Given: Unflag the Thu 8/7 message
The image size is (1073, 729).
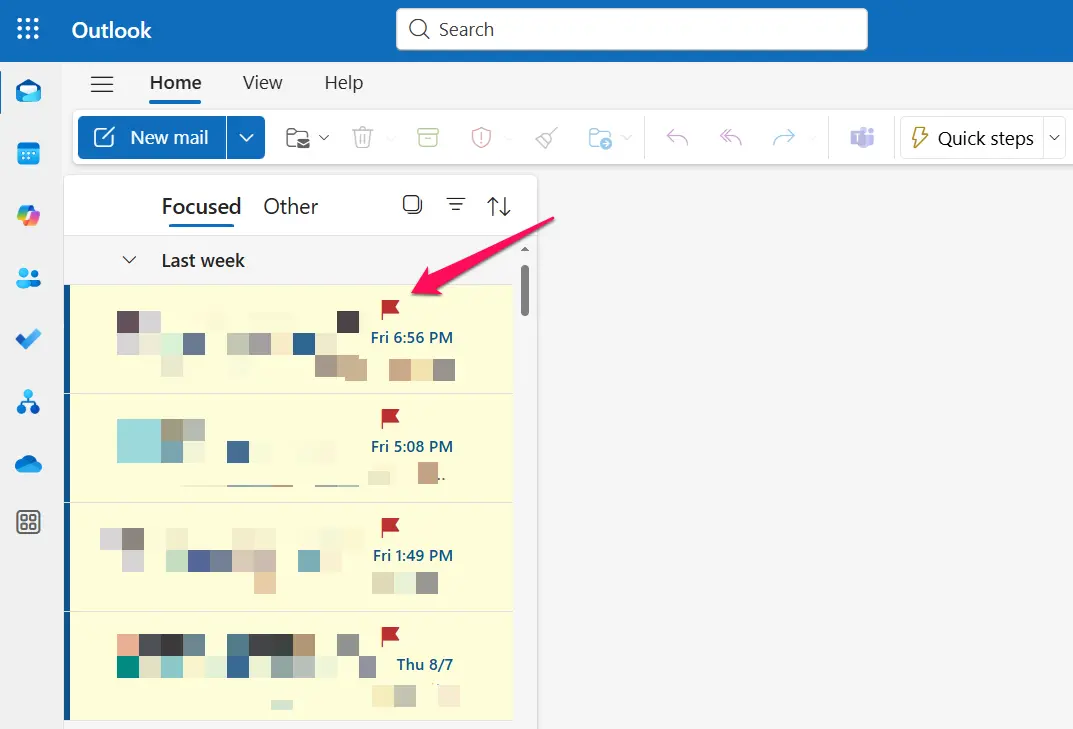Looking at the screenshot, I should pyautogui.click(x=390, y=634).
